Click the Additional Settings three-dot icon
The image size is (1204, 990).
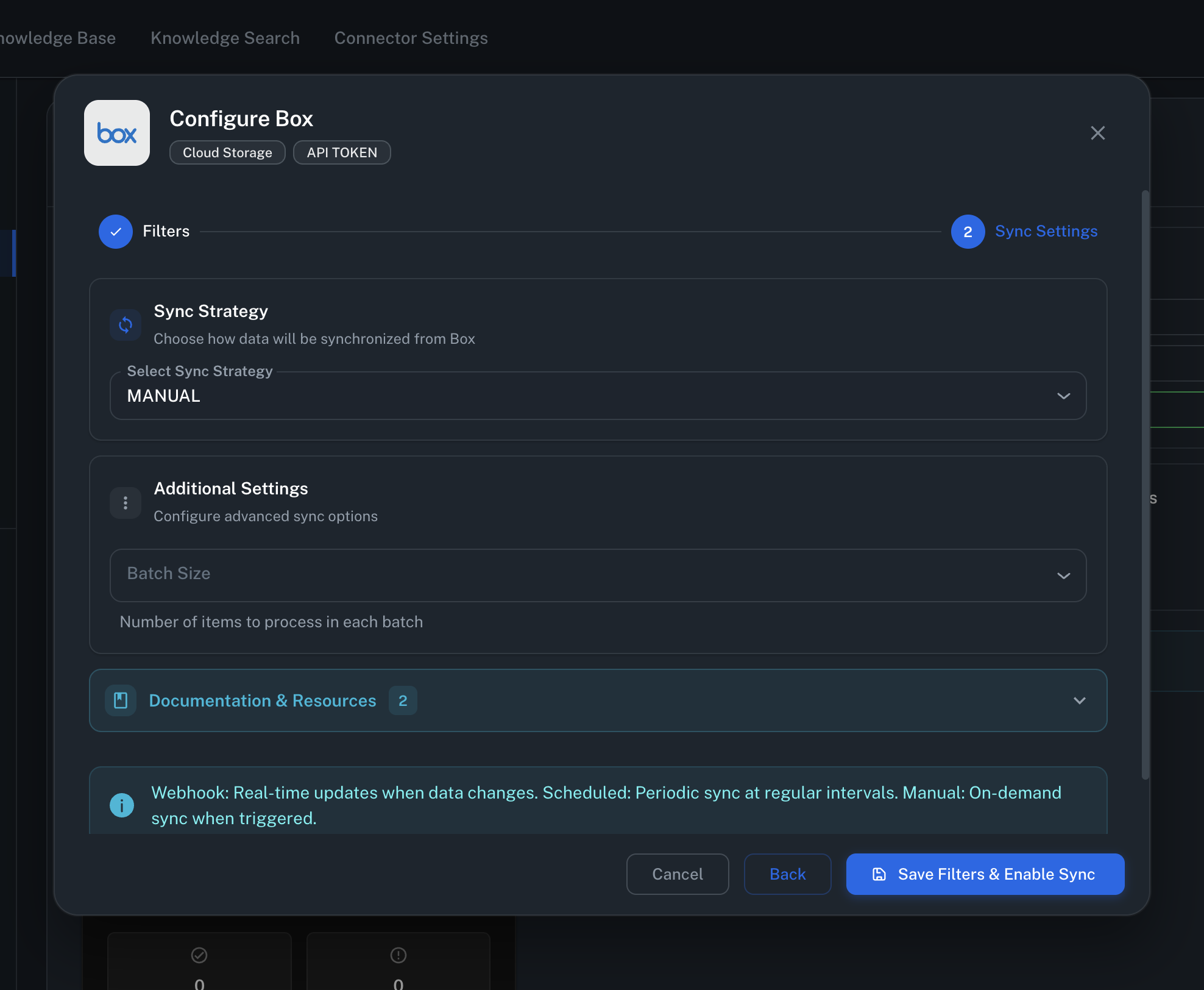(125, 502)
